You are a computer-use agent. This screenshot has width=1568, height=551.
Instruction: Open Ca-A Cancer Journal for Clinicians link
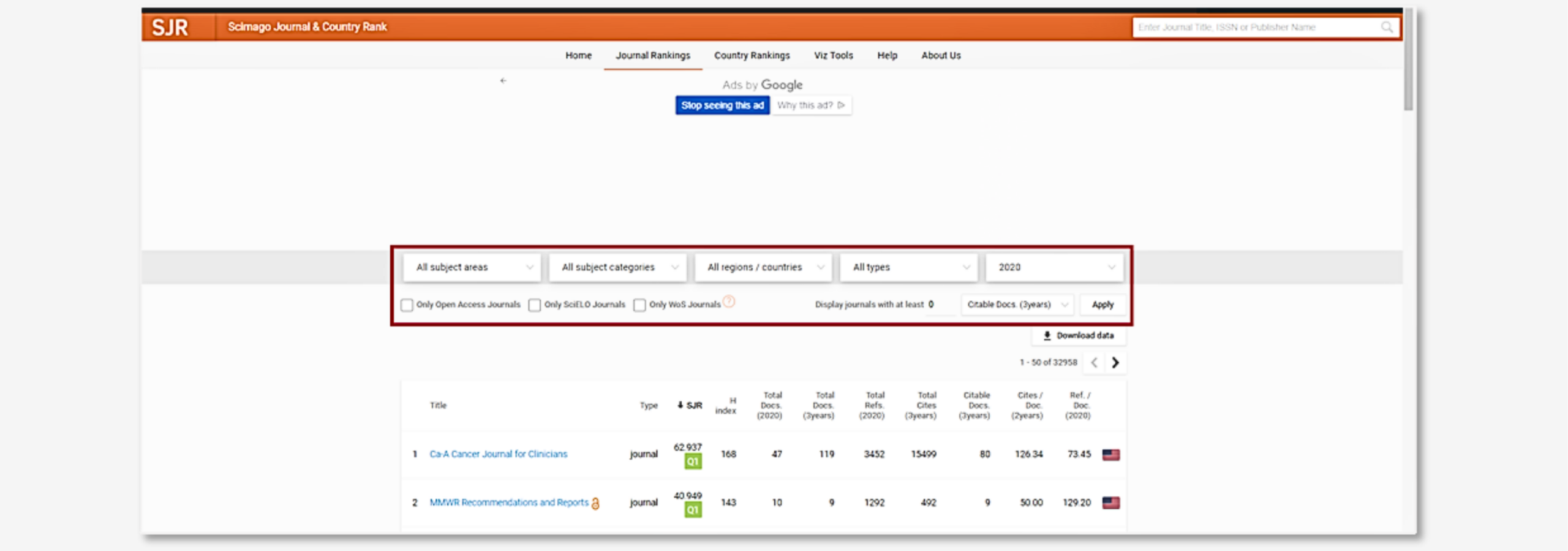pos(499,454)
